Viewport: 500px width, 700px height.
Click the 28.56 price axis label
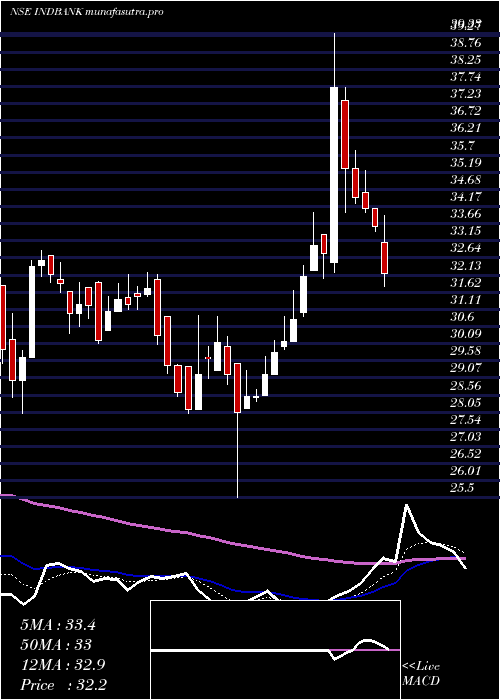(x=466, y=385)
